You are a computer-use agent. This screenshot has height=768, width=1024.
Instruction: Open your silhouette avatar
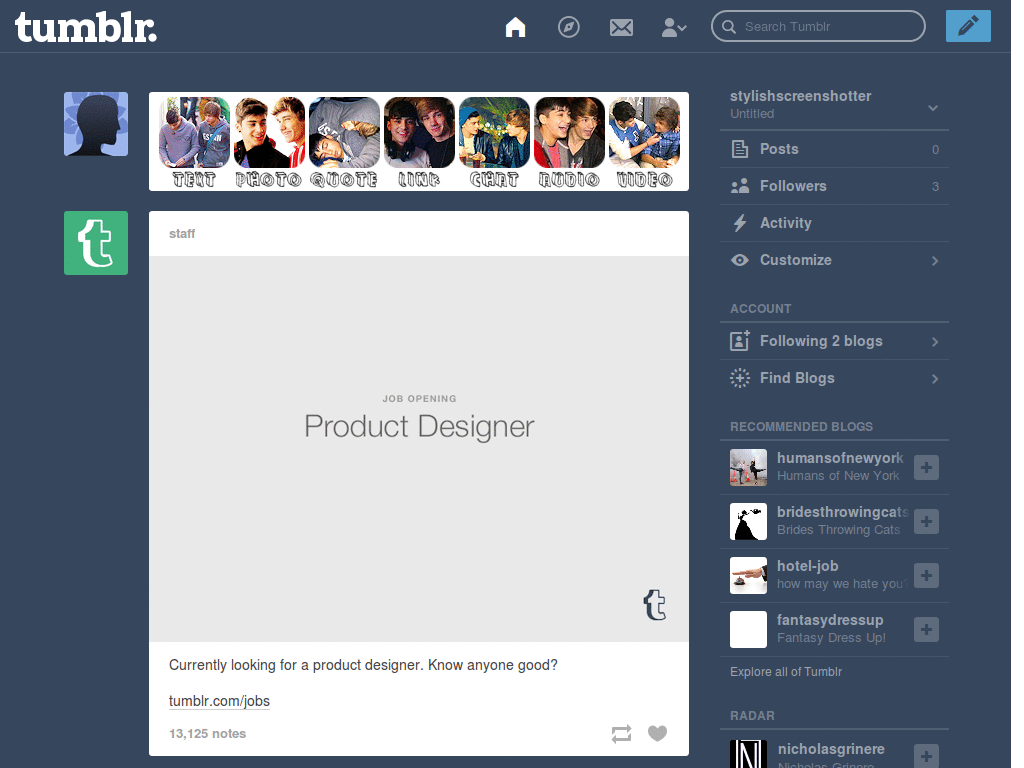(96, 124)
